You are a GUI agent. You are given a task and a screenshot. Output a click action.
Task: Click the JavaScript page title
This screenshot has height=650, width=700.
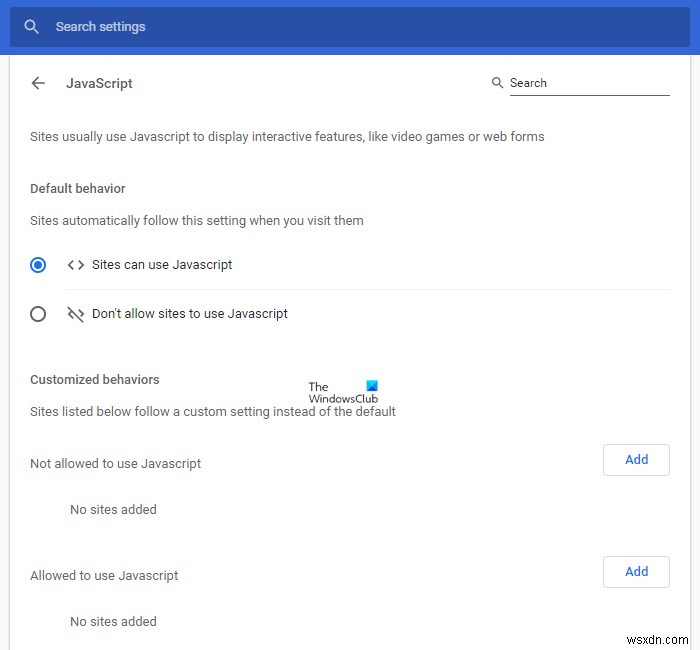click(x=99, y=83)
